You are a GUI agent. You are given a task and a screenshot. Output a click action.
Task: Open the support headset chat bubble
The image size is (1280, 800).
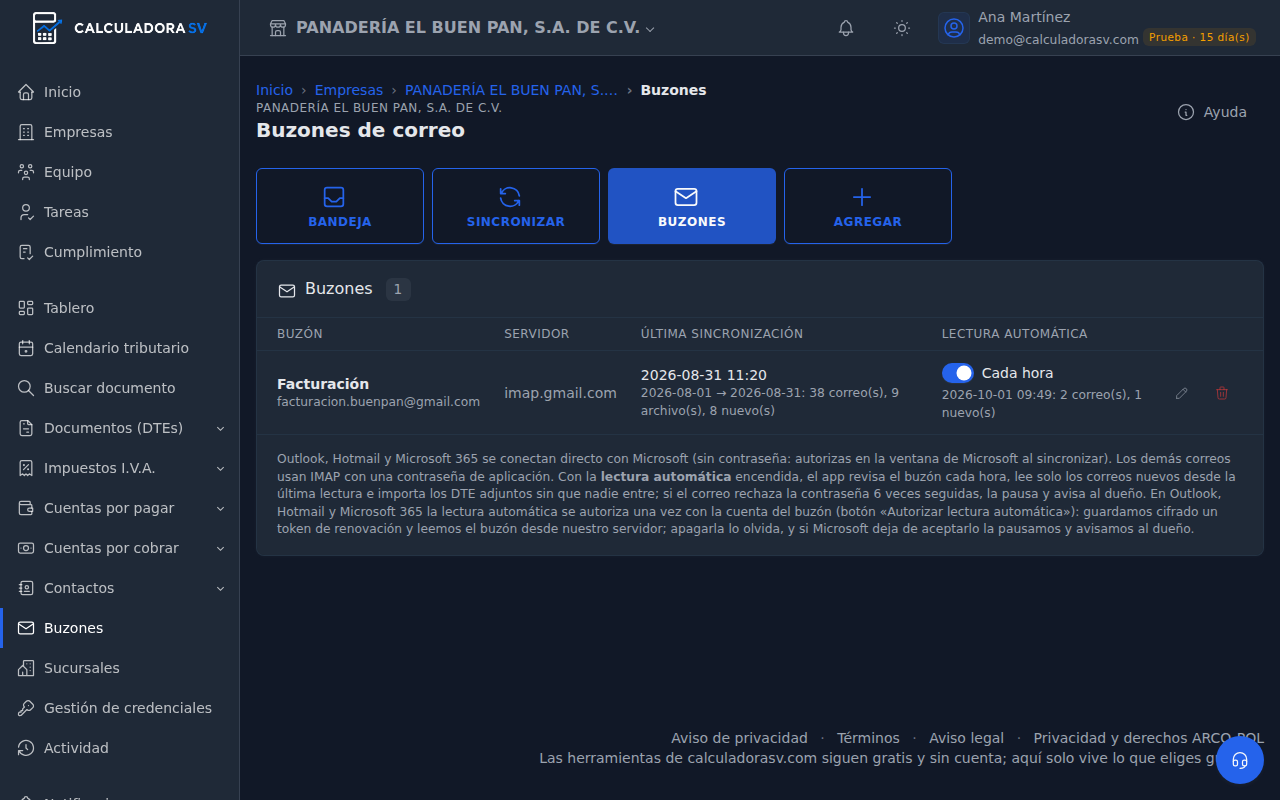1240,760
